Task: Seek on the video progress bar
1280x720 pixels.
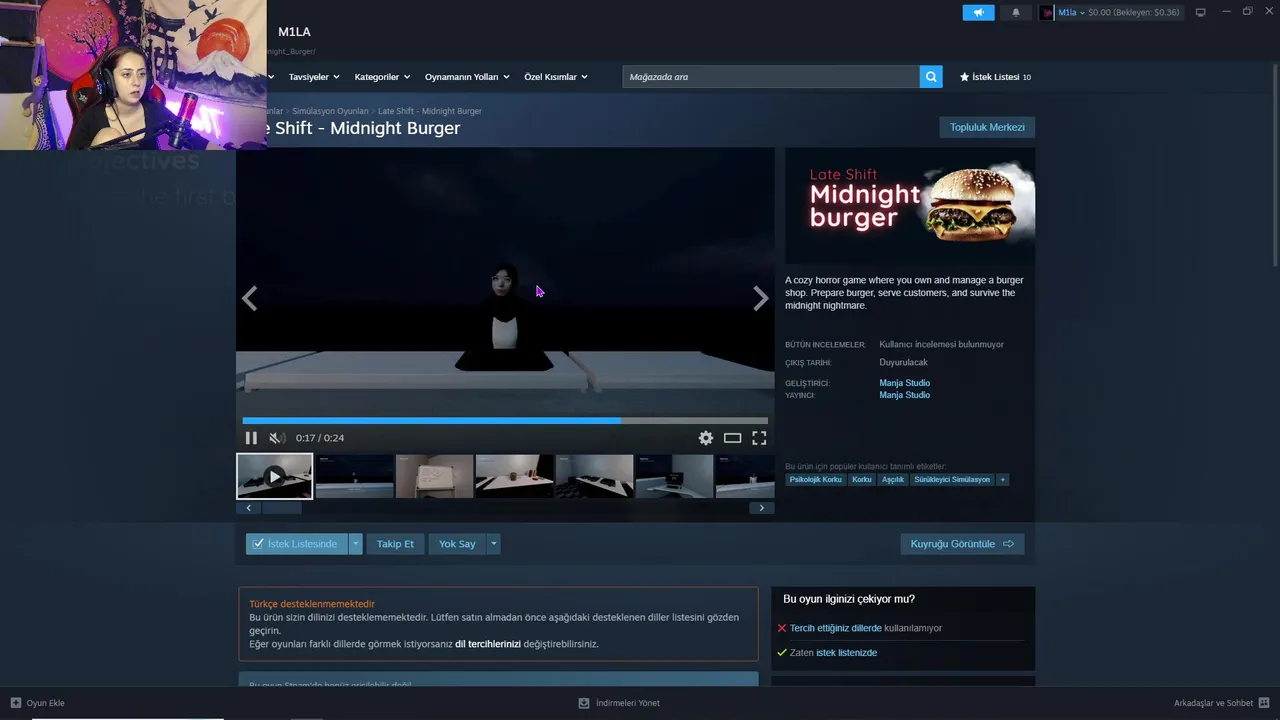Action: click(x=505, y=421)
